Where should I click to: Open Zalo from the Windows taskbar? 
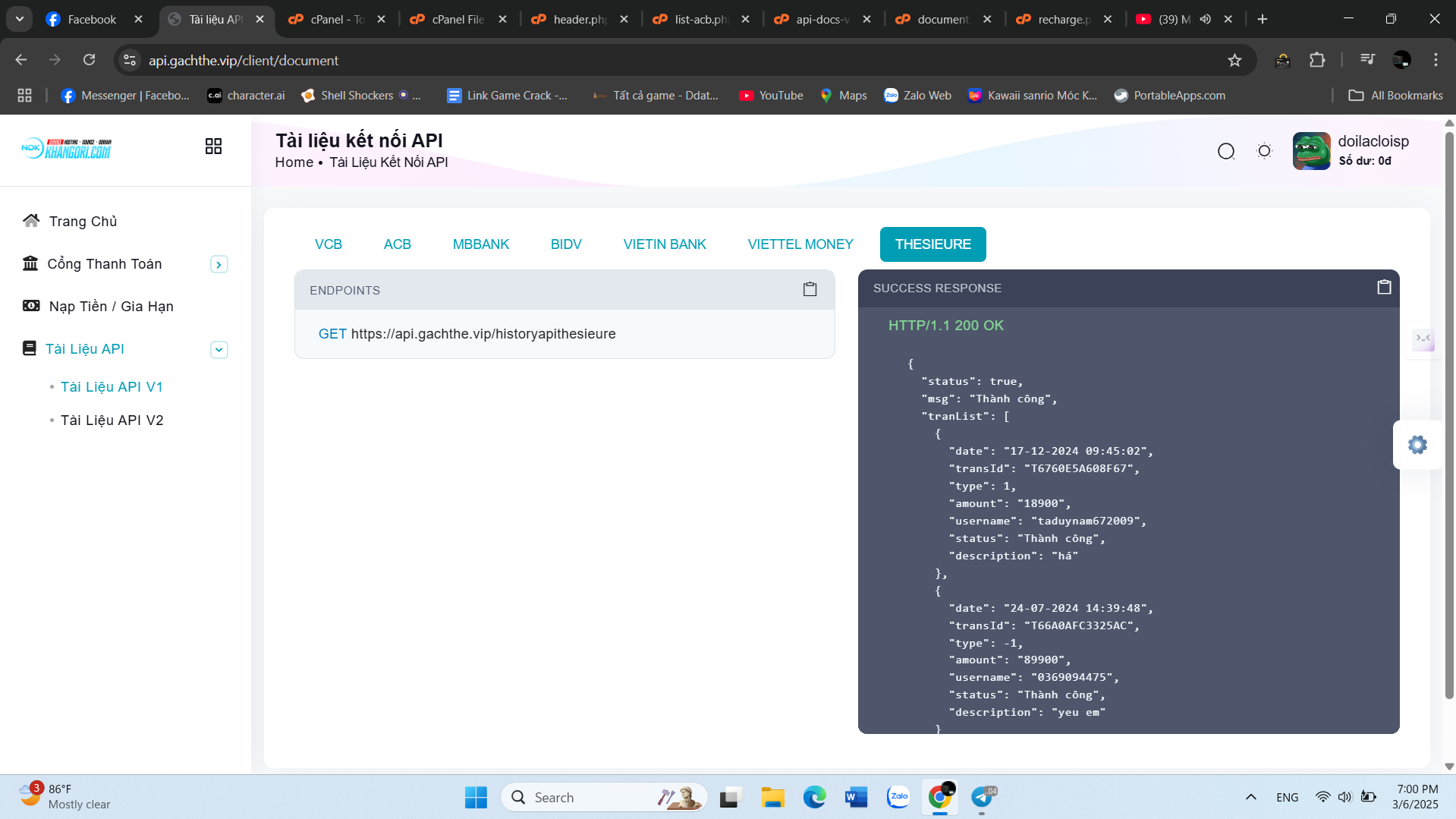(898, 797)
